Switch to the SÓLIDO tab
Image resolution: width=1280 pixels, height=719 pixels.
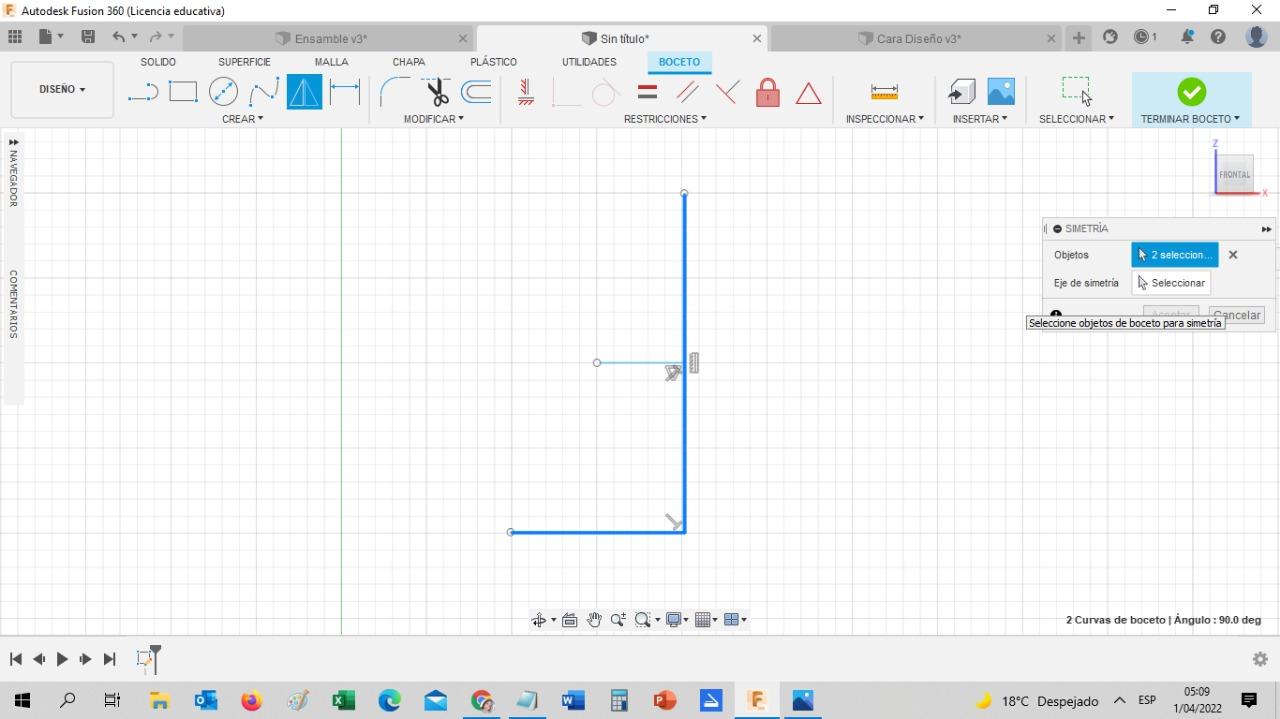click(x=158, y=62)
